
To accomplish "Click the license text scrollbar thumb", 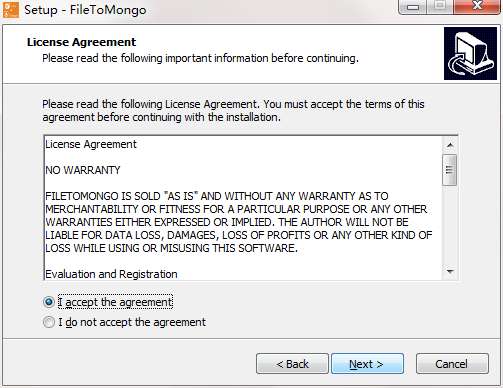I will (450, 170).
